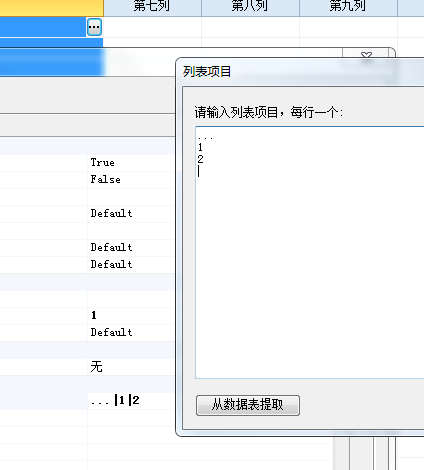Click the ... line in the text box
Image resolution: width=424 pixels, height=470 pixels.
coord(205,137)
